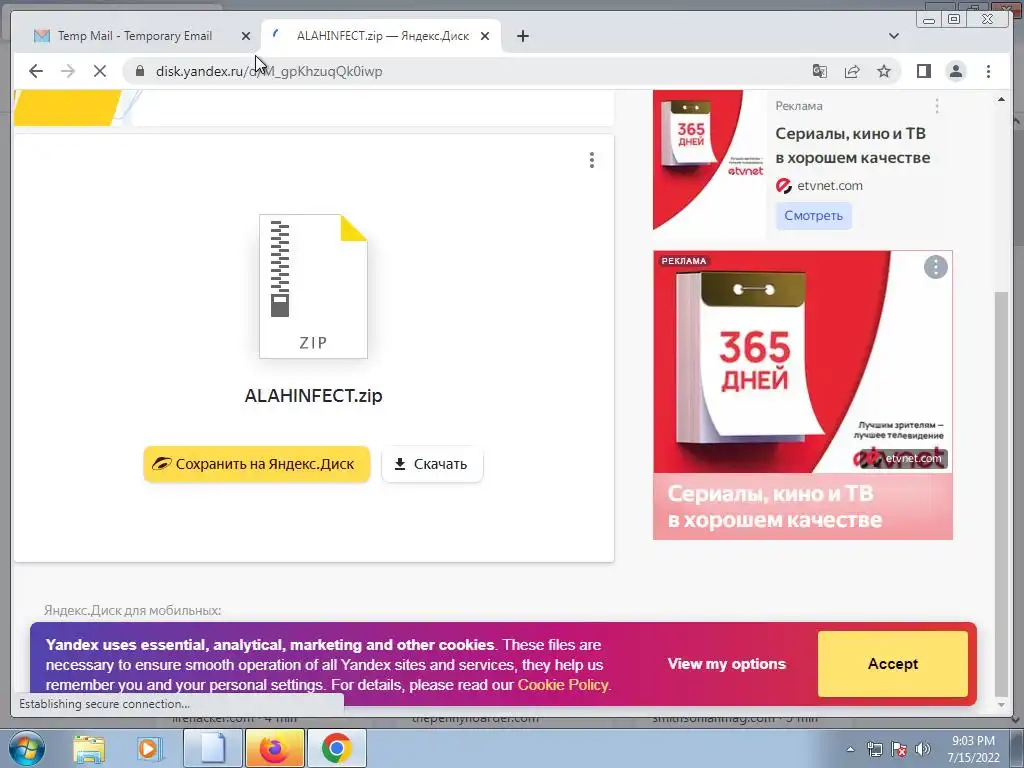Open the Cookie Policy link

point(563,685)
